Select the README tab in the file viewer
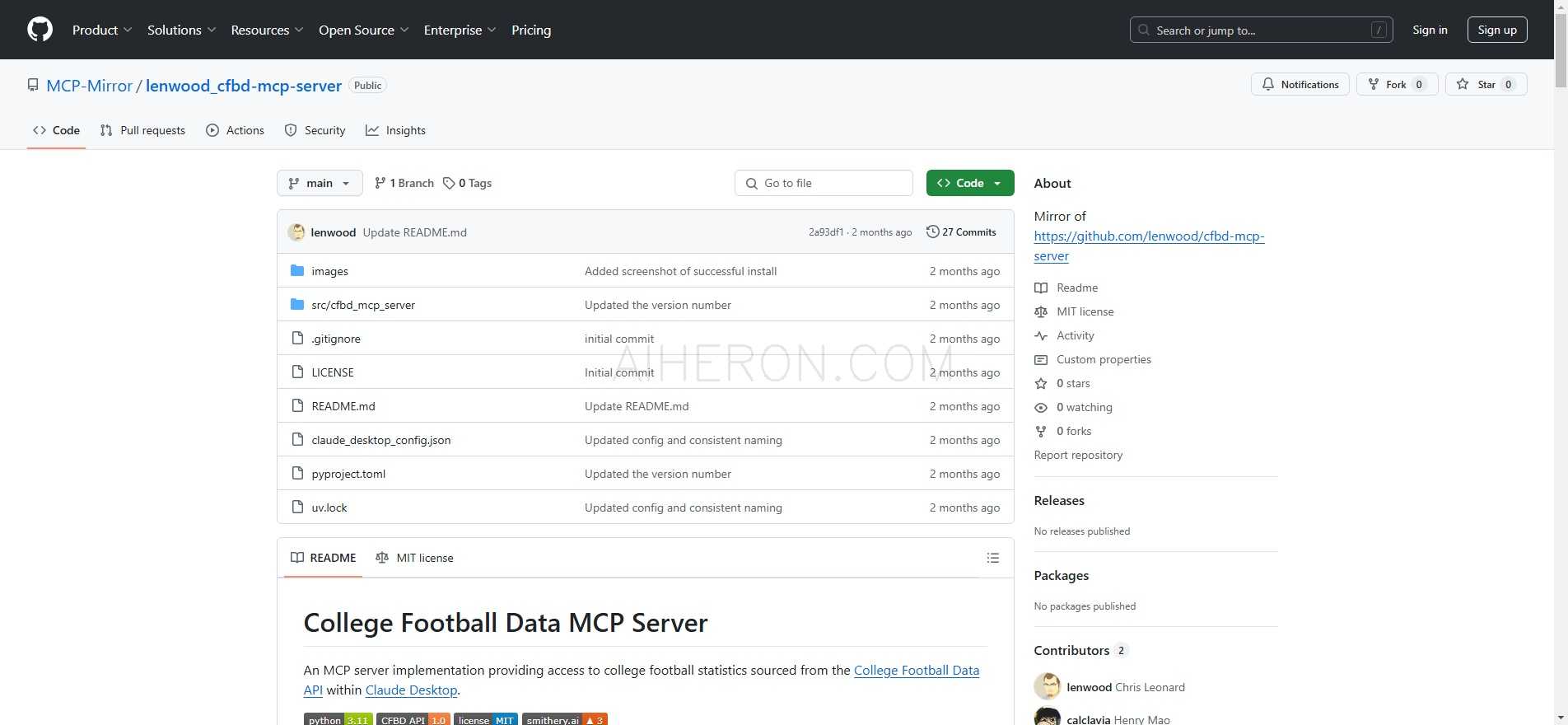This screenshot has height=725, width=1568. (x=324, y=558)
